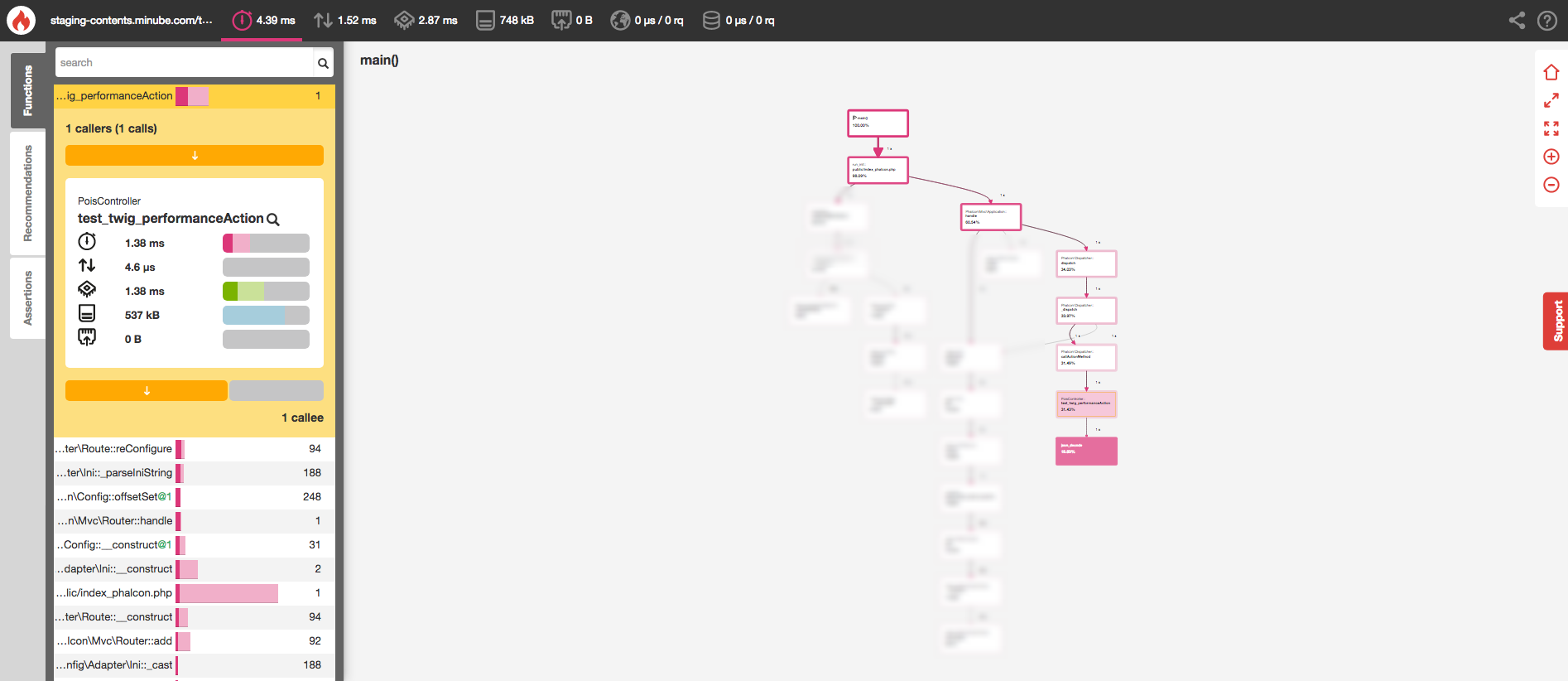Select the ...ter\Route::reConfigure function row

pyautogui.click(x=195, y=449)
